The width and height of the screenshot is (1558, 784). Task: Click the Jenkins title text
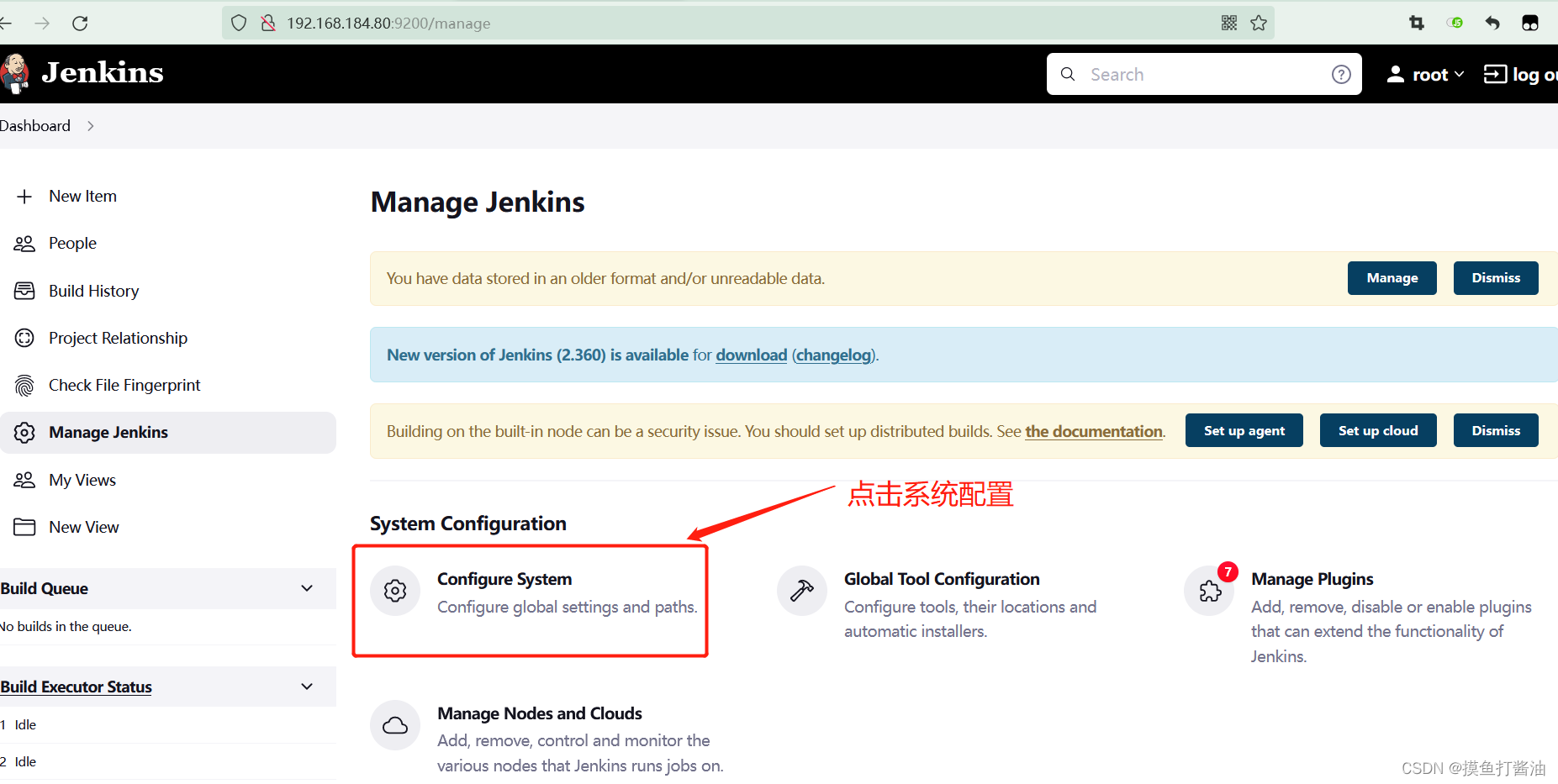(103, 72)
